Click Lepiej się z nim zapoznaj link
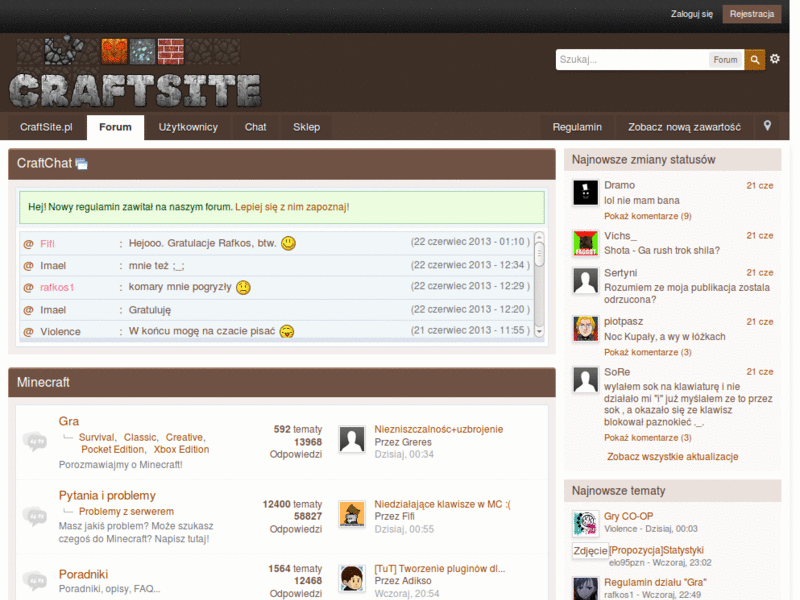800x600 pixels. 292,207
